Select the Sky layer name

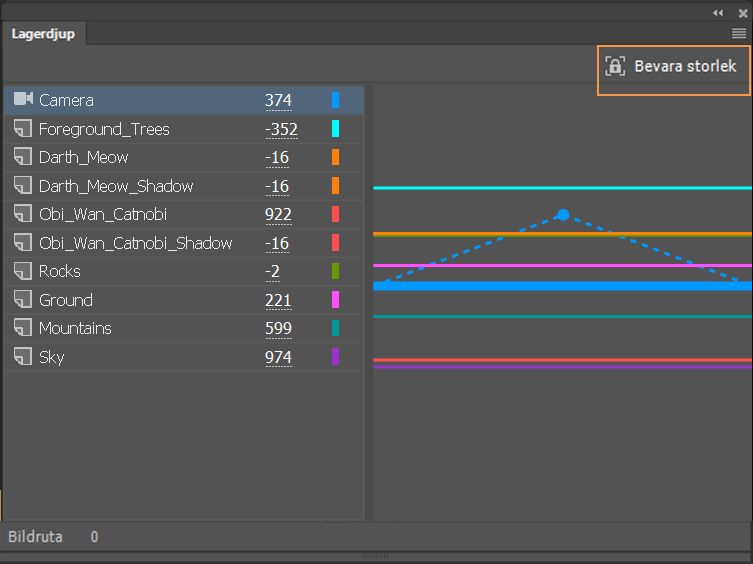coord(51,357)
